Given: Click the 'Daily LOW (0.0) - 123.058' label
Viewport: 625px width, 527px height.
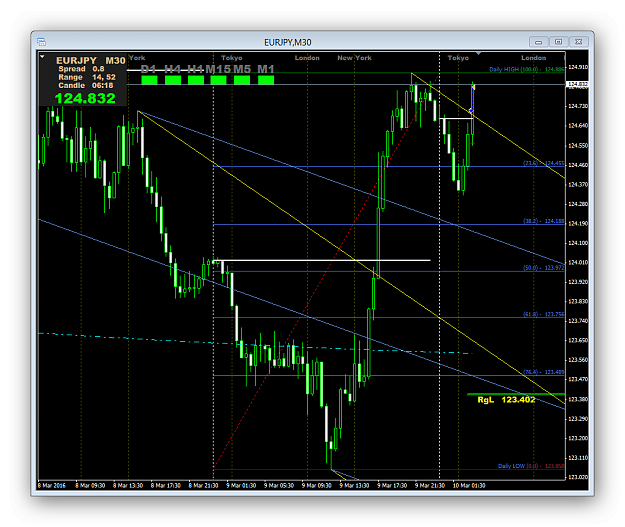Looking at the screenshot, I should tap(531, 466).
